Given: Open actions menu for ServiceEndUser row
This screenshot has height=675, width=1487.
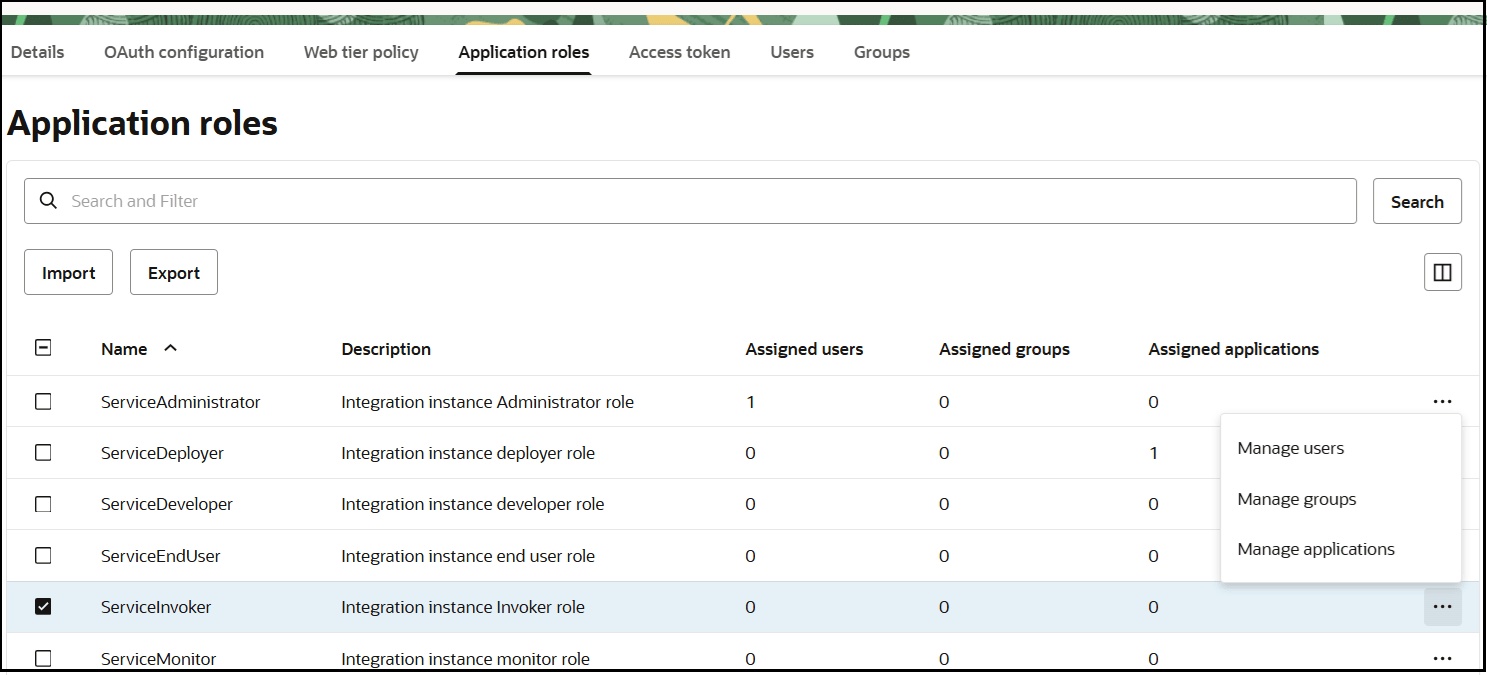Looking at the screenshot, I should (x=1442, y=555).
